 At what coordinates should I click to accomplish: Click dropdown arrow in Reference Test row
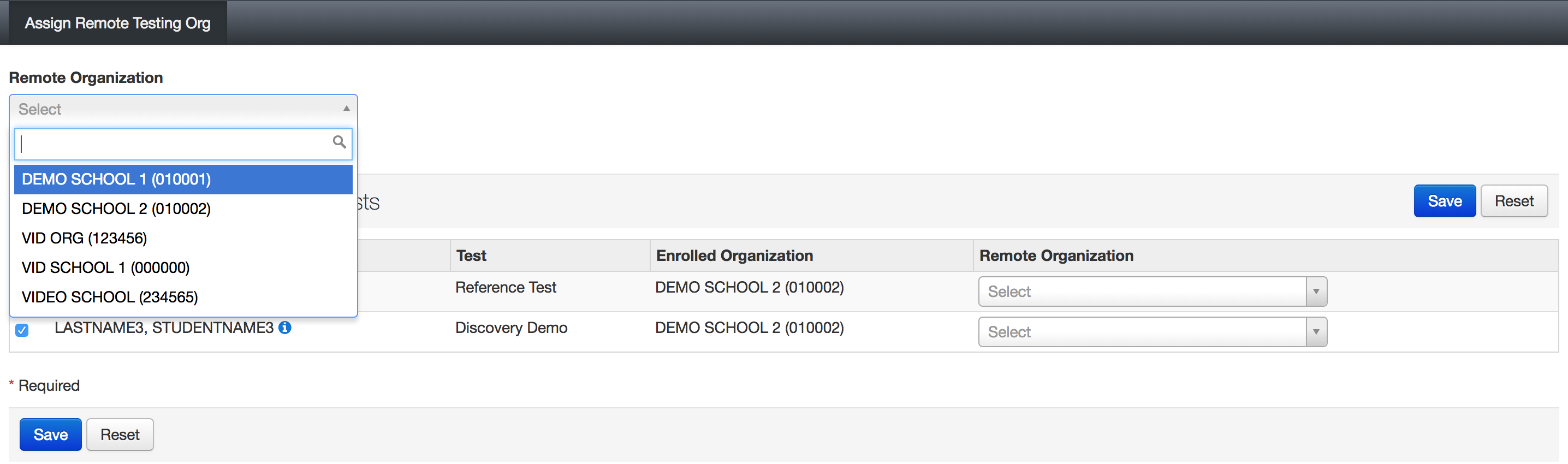point(1316,292)
